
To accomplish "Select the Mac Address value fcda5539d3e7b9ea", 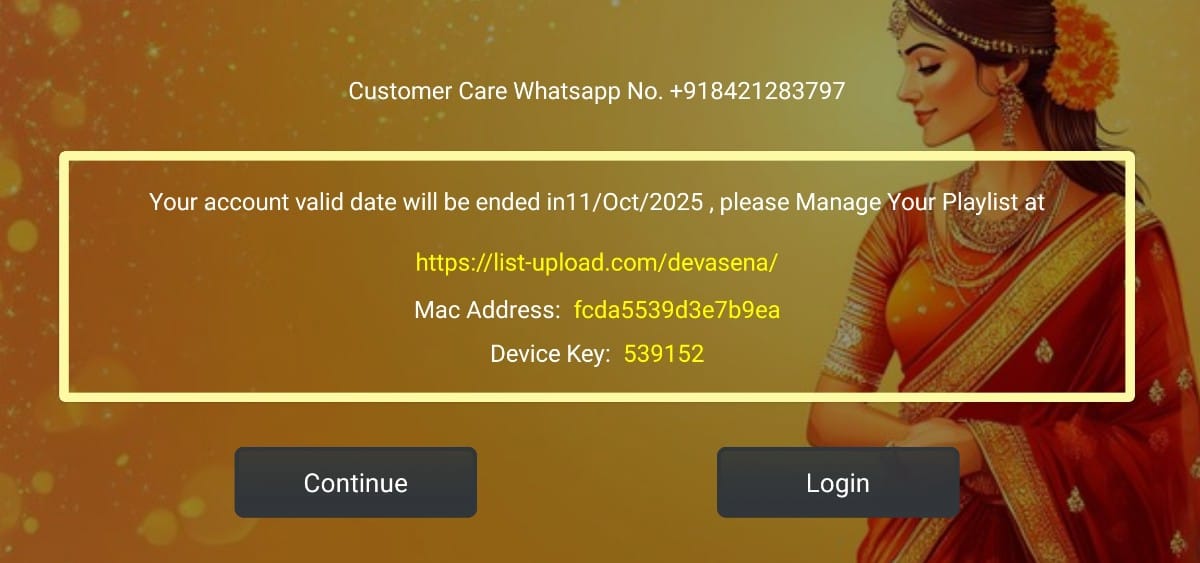I will coord(677,310).
